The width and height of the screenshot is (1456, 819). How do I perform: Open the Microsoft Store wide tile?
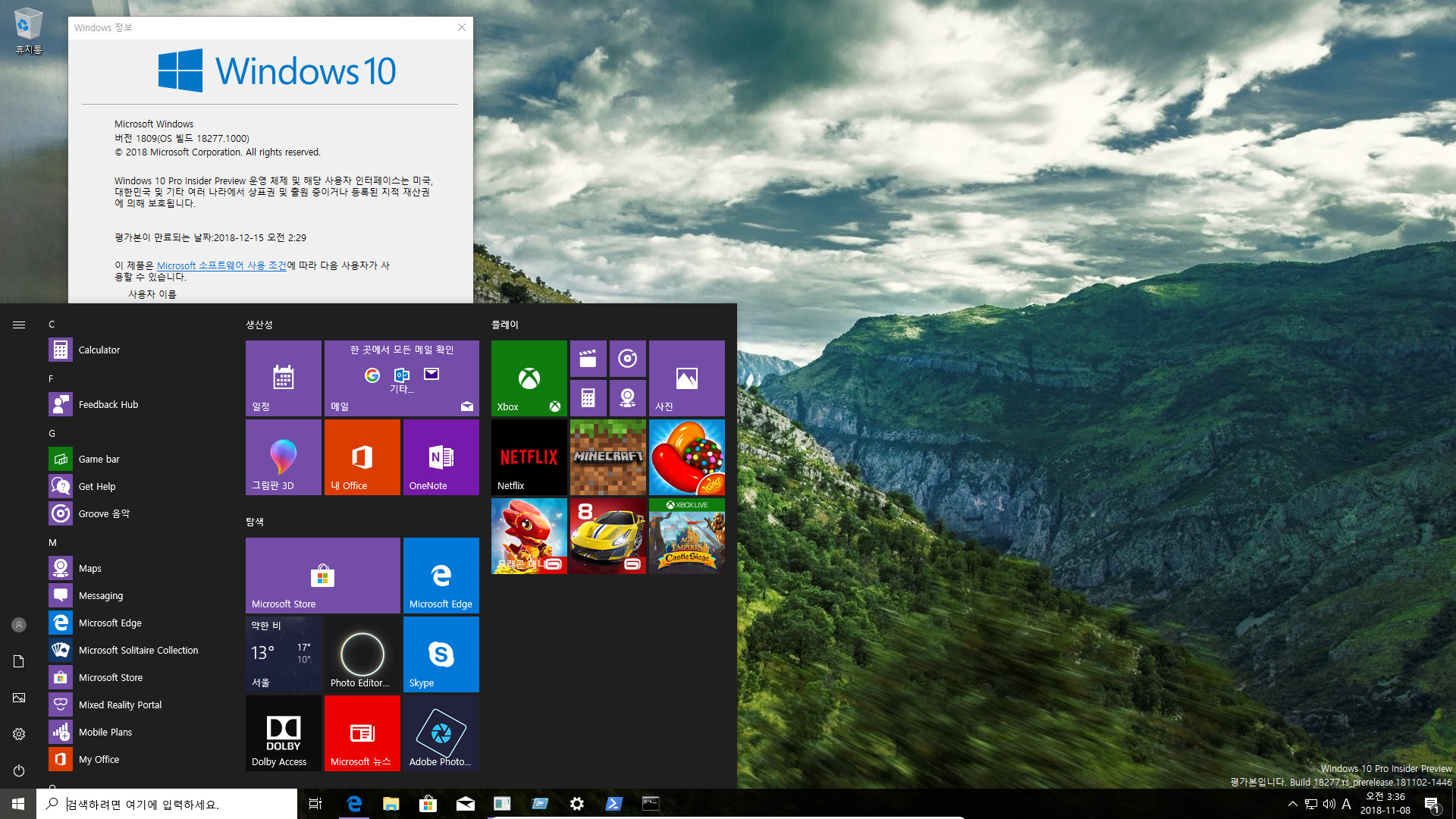point(323,576)
